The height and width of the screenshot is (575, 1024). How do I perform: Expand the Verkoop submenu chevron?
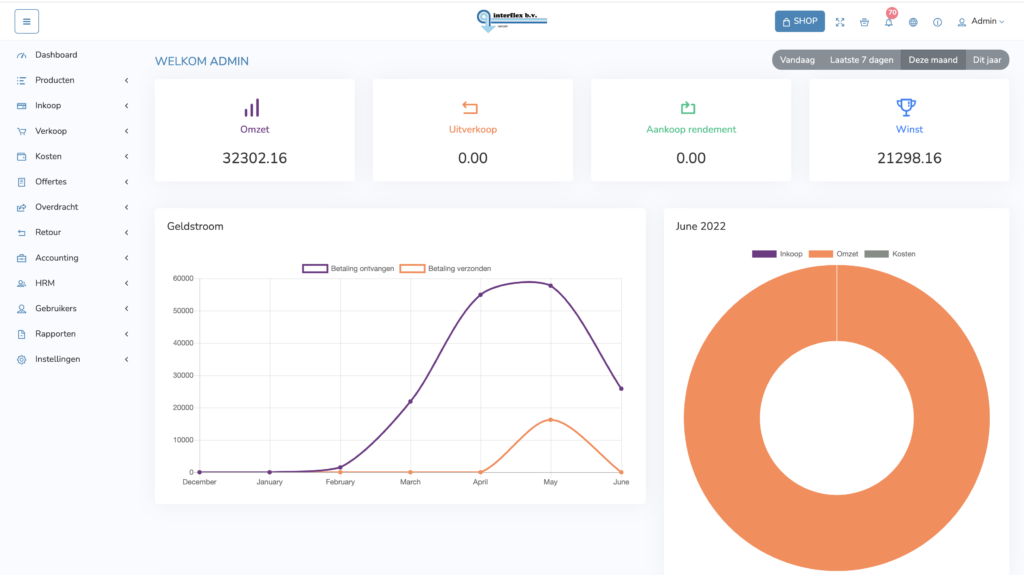click(127, 131)
